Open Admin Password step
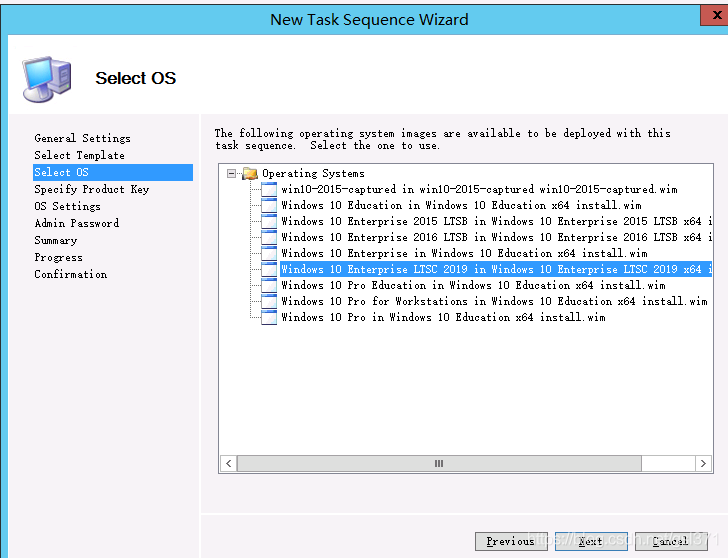This screenshot has height=558, width=728. tap(77, 223)
